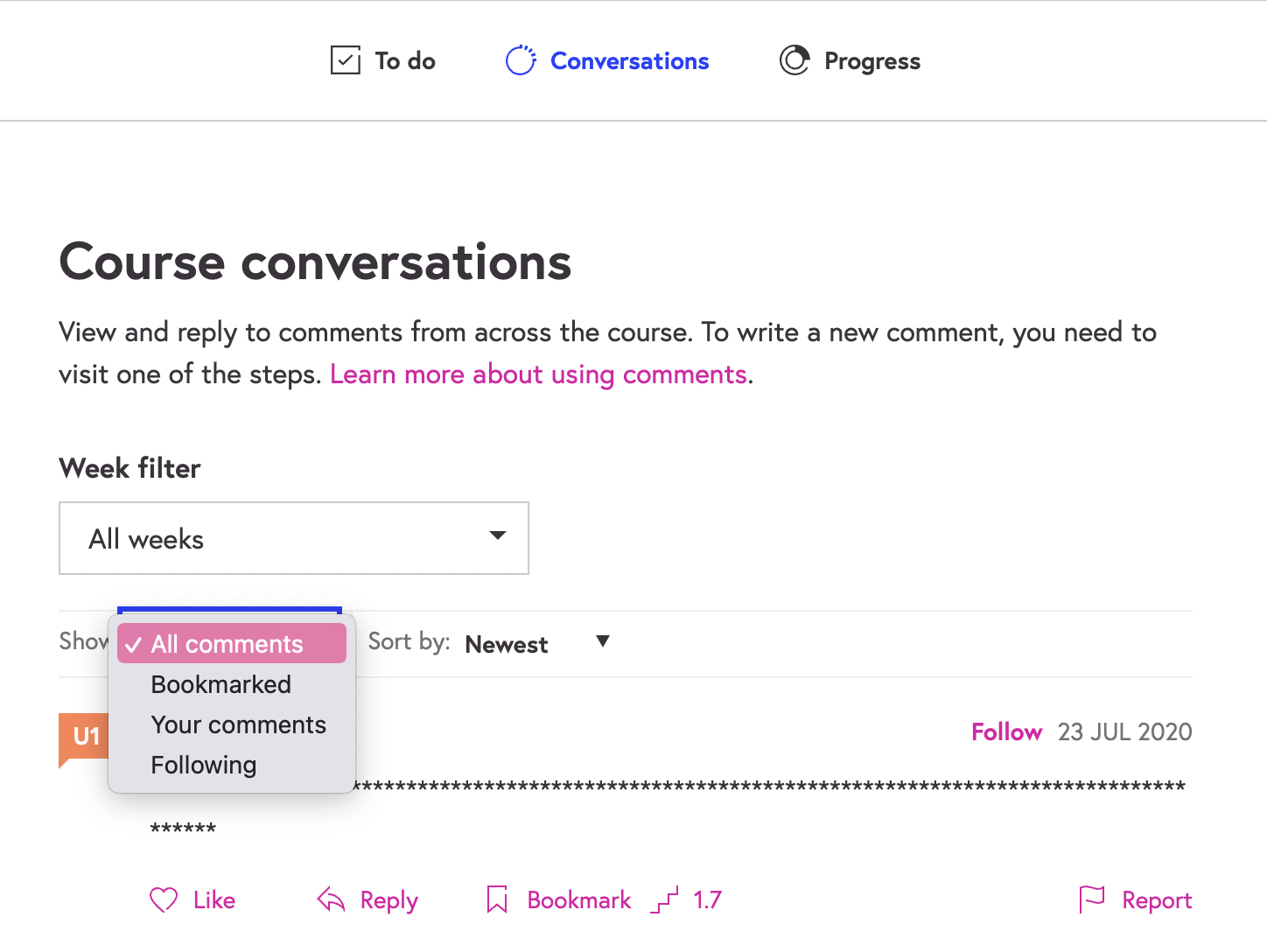The height and width of the screenshot is (952, 1267).
Task: Click the All weeks dropdown arrow
Action: [498, 535]
